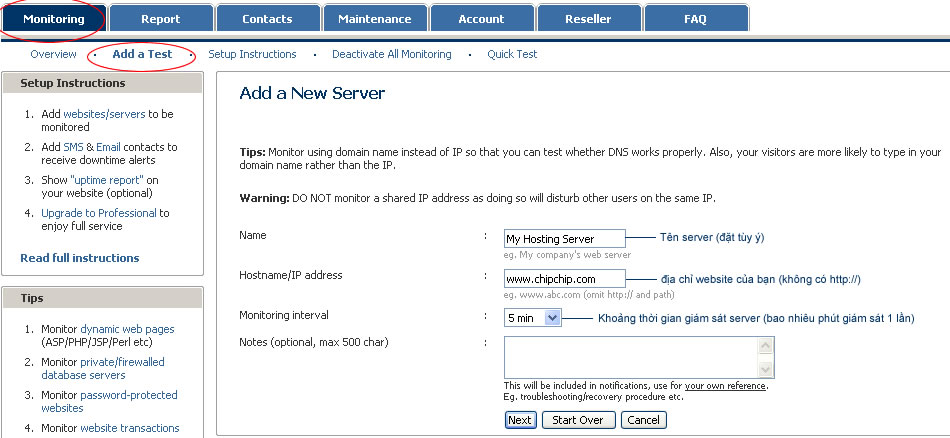Switch to the Reseller tab
Screen dimensions: 950x438
click(588, 18)
